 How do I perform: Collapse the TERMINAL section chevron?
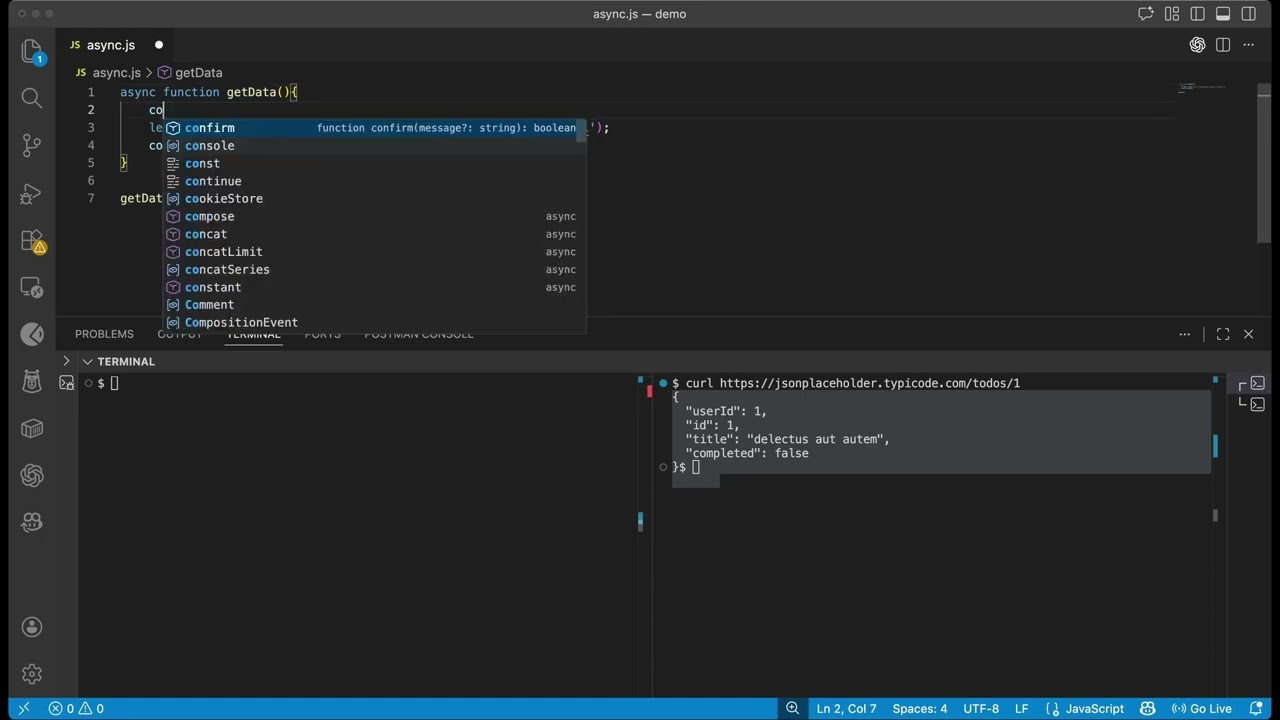[88, 362]
